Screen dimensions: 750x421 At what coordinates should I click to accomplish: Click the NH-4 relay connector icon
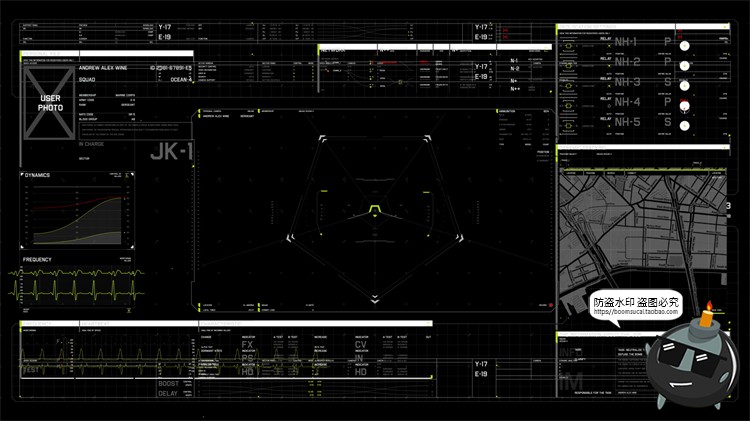[x=567, y=103]
